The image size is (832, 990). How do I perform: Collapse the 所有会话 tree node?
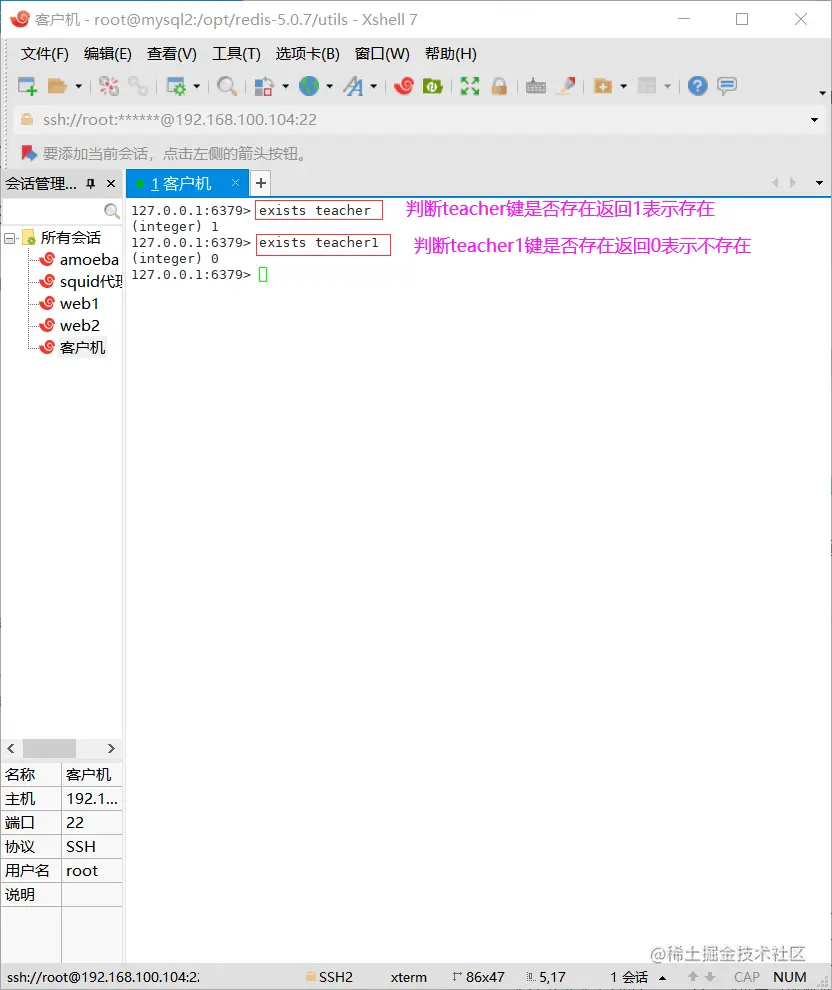[9, 238]
